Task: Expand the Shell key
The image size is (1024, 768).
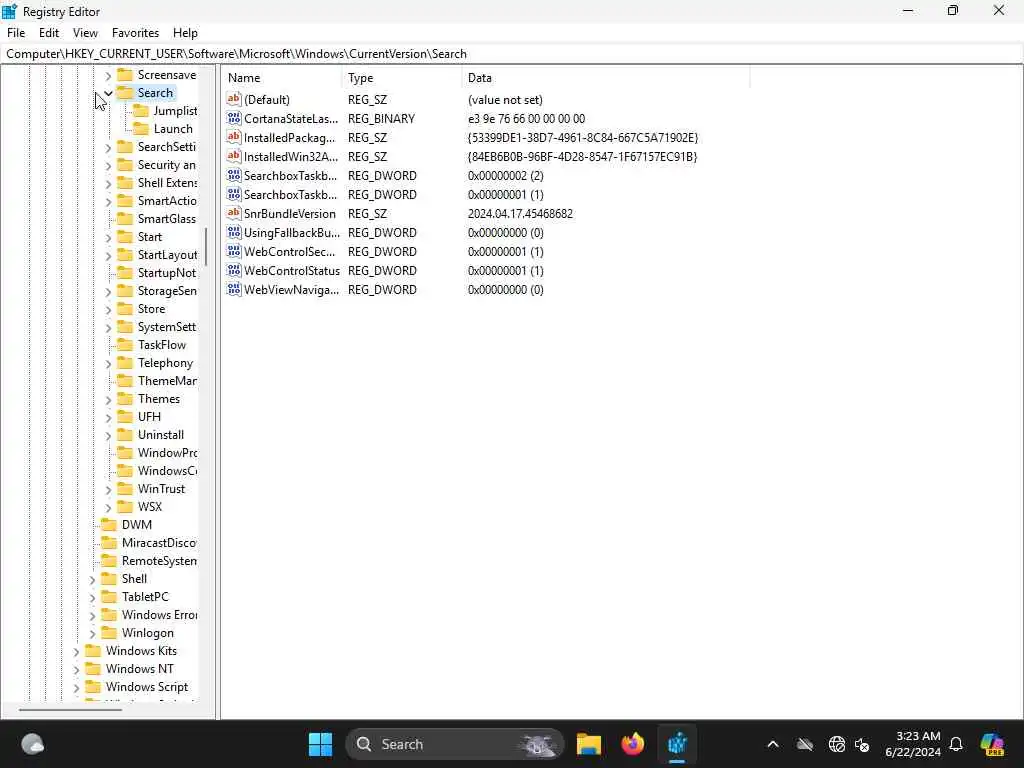Action: (x=93, y=579)
